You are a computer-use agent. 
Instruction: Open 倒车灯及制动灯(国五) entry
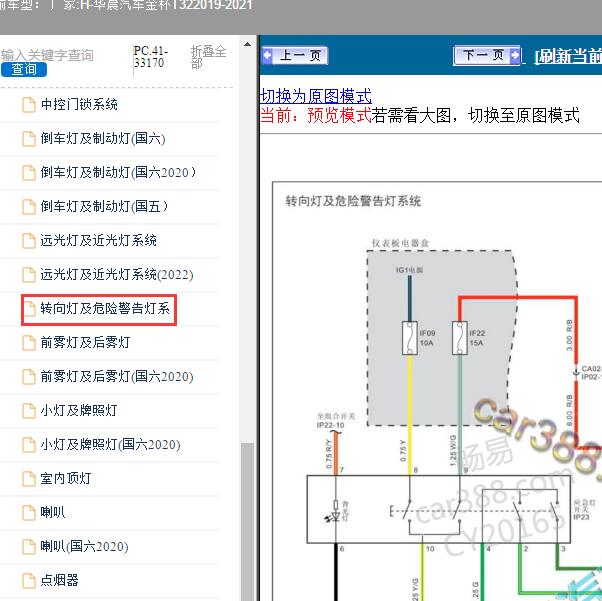pyautogui.click(x=104, y=206)
